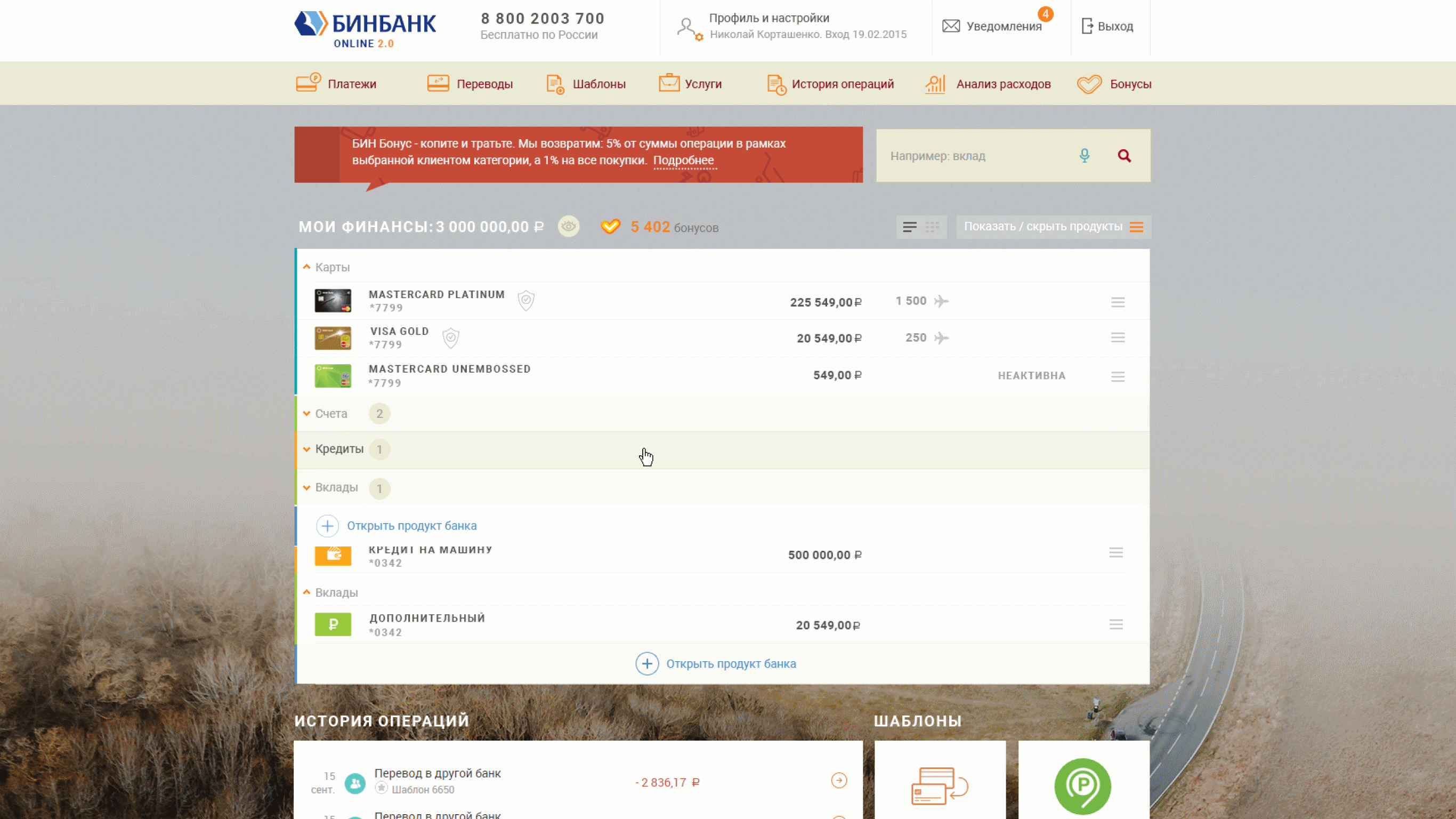The width and height of the screenshot is (1456, 819).
Task: Switch to grid view layout
Action: [x=932, y=227]
